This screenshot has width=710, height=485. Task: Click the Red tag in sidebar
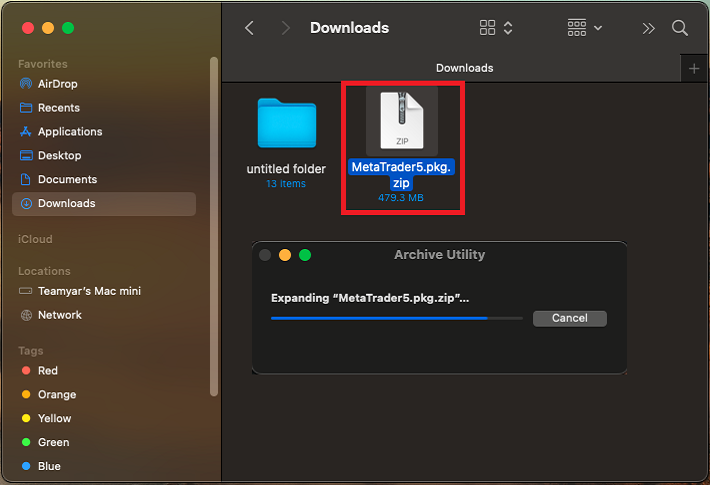coord(47,371)
